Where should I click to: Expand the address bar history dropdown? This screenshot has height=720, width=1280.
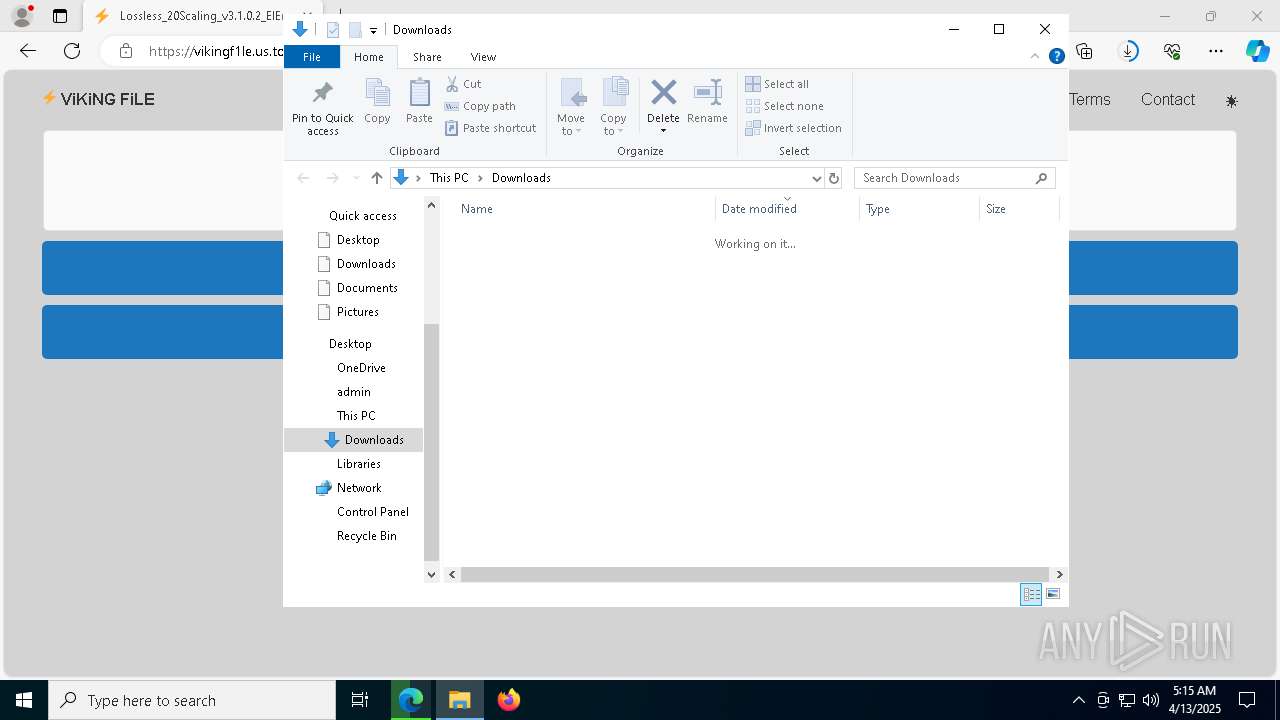(817, 178)
